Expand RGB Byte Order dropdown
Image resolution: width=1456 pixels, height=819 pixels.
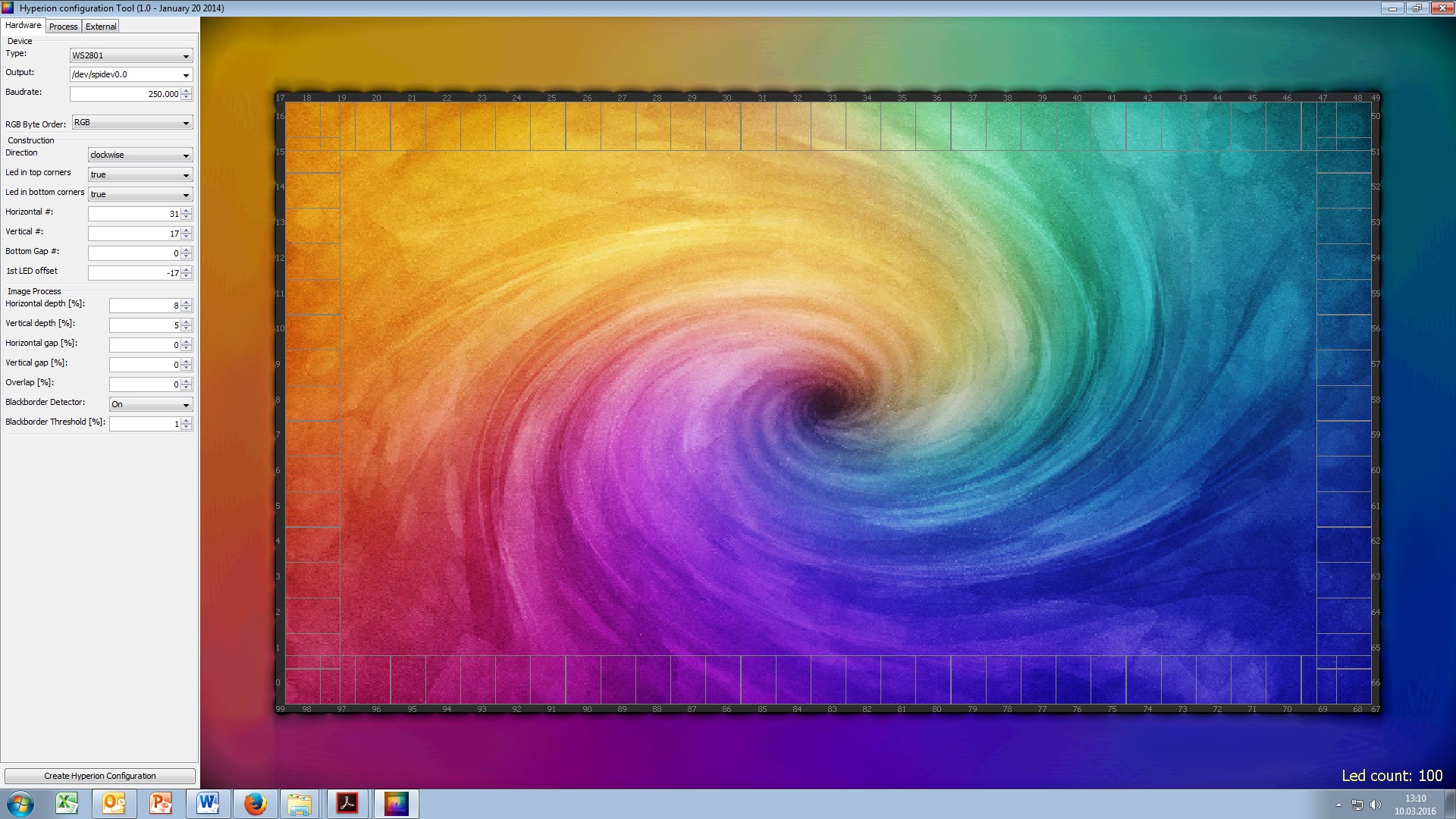132,123
